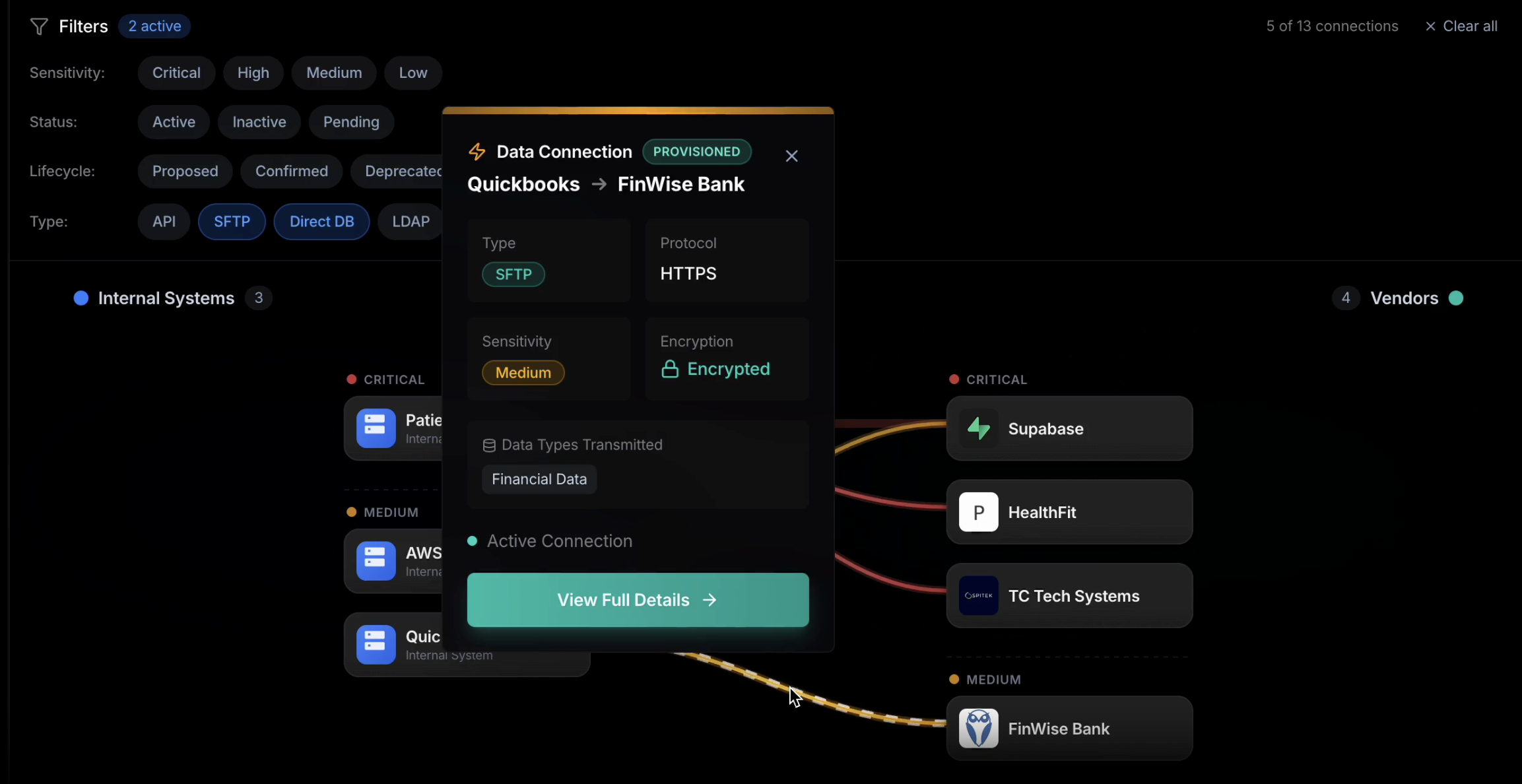Click the Supabase vendor logo

click(x=978, y=429)
